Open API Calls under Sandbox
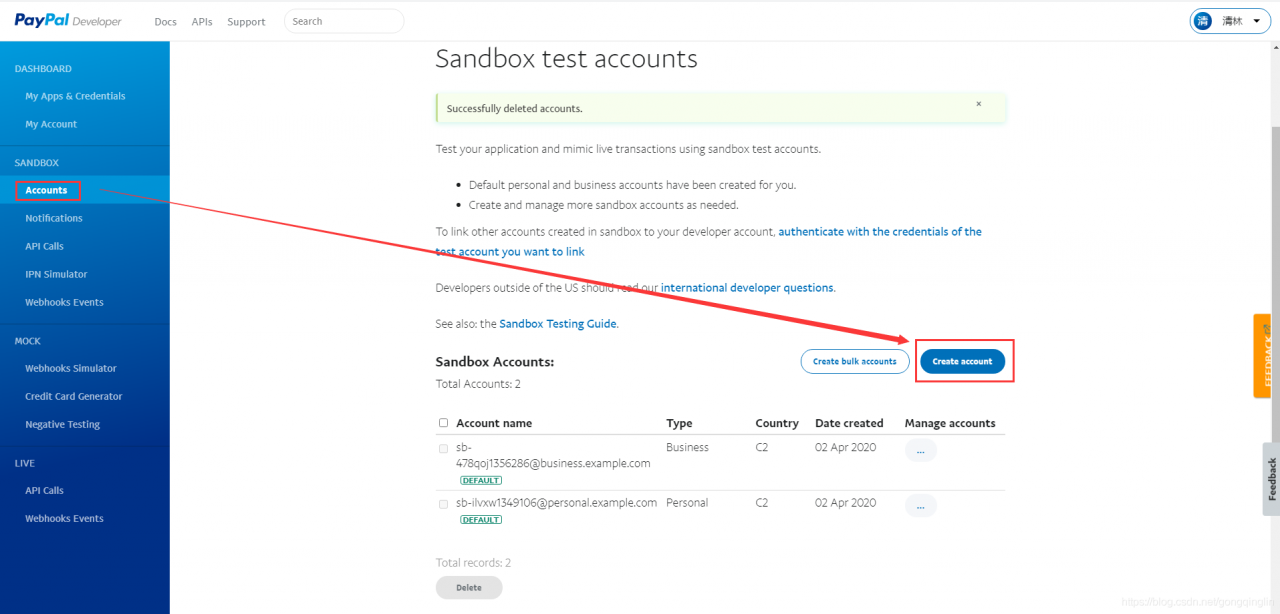Screen dimensions: 1280x614 [44, 246]
